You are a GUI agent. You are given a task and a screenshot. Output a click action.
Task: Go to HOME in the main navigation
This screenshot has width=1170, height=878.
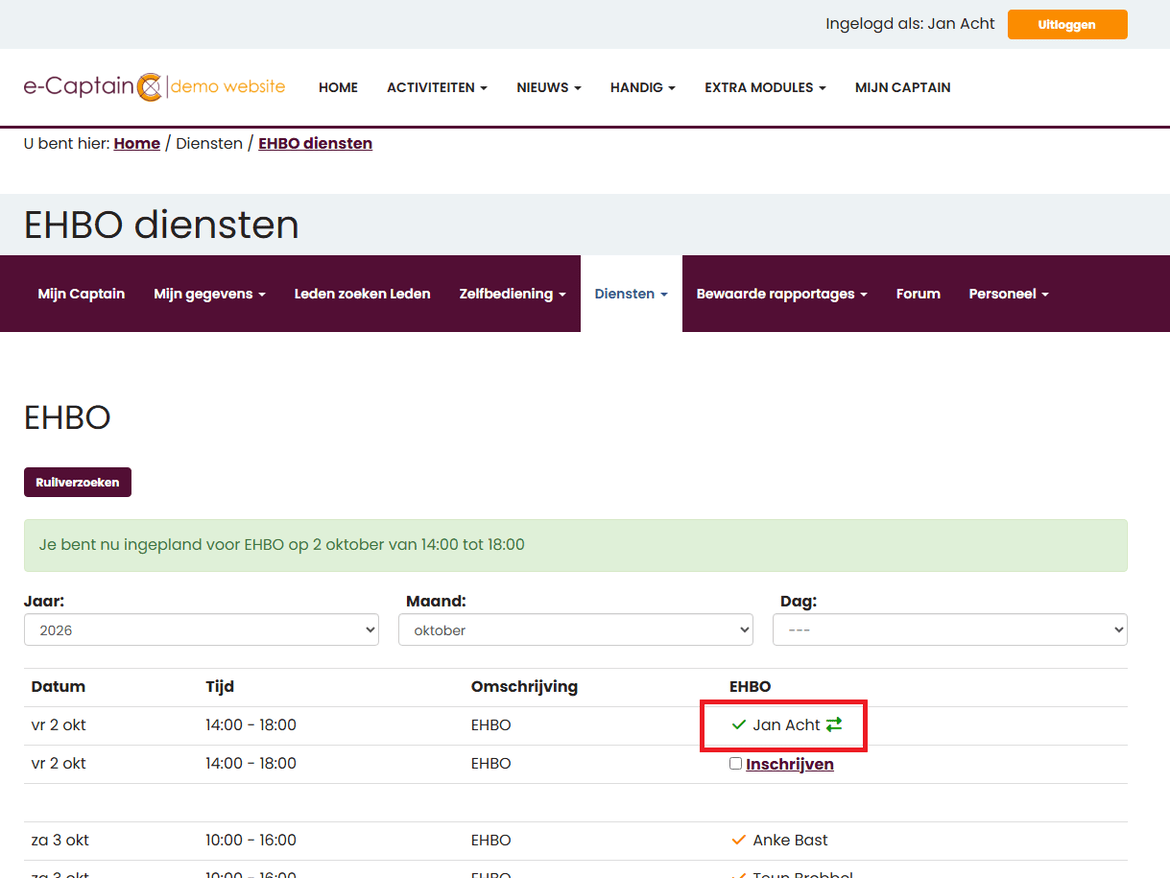[338, 87]
